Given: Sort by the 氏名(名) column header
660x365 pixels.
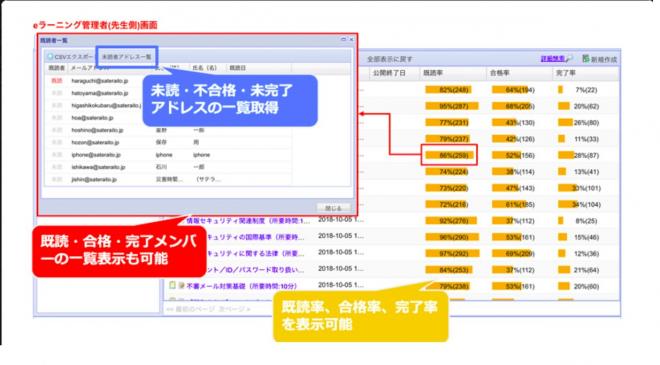Looking at the screenshot, I should pyautogui.click(x=205, y=68).
